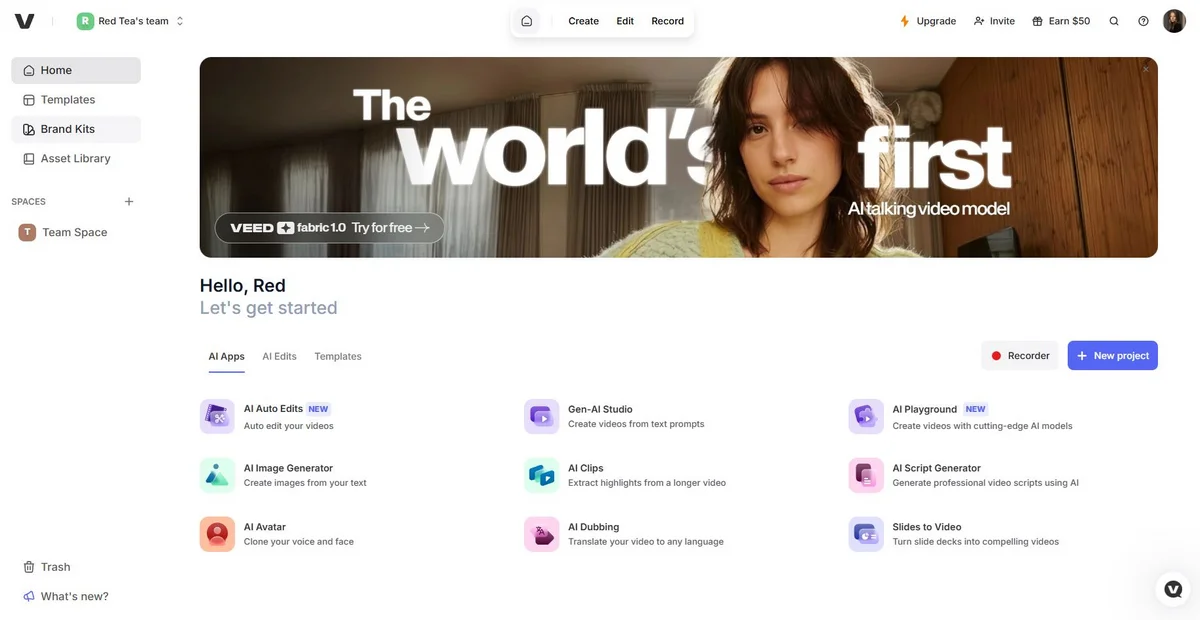Click the AI Image Generator icon
Viewport: 1200px width, 620px height.
[217, 476]
